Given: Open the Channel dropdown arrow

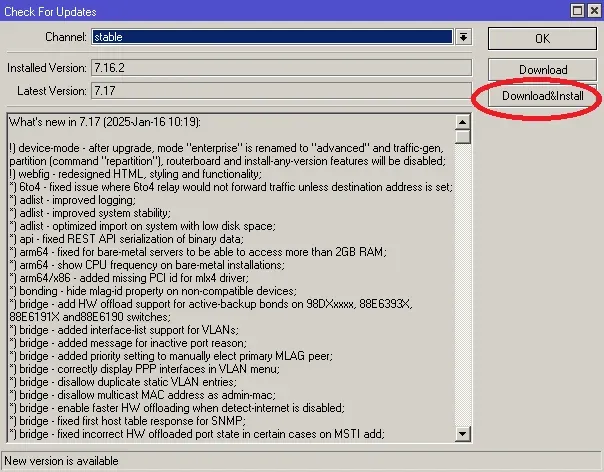Looking at the screenshot, I should [463, 37].
